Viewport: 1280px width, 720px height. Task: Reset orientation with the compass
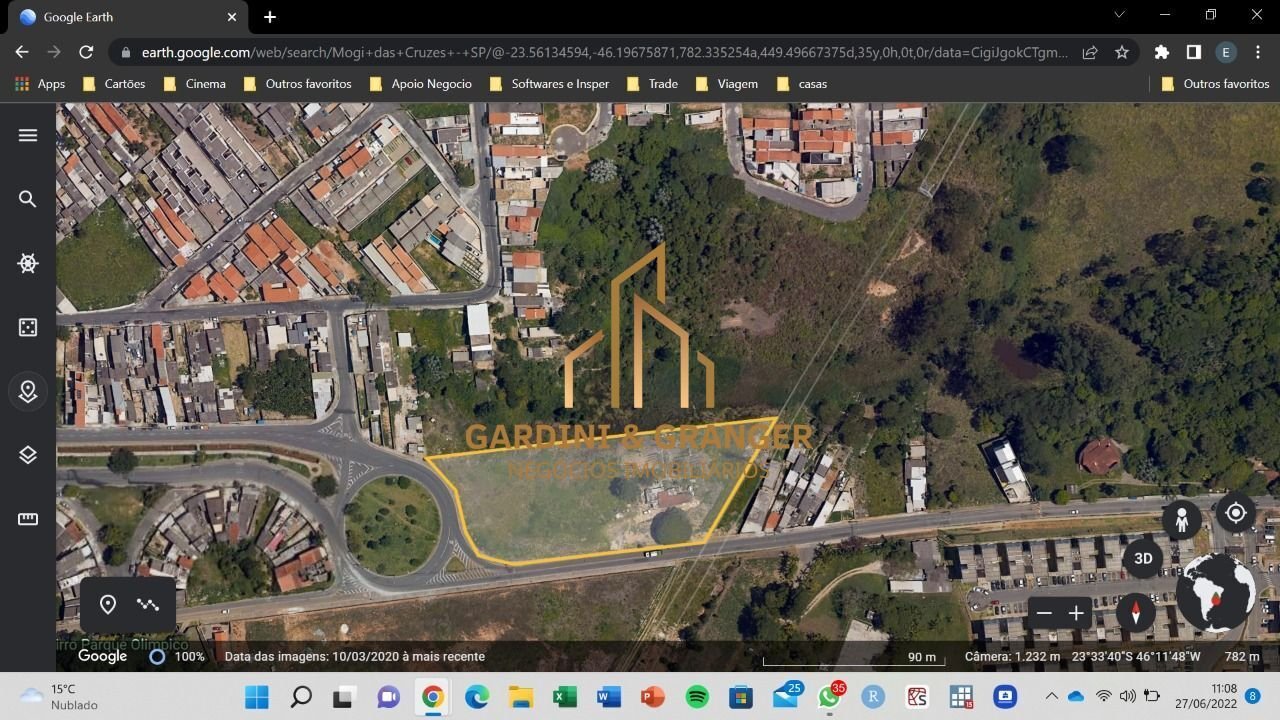coord(1135,611)
